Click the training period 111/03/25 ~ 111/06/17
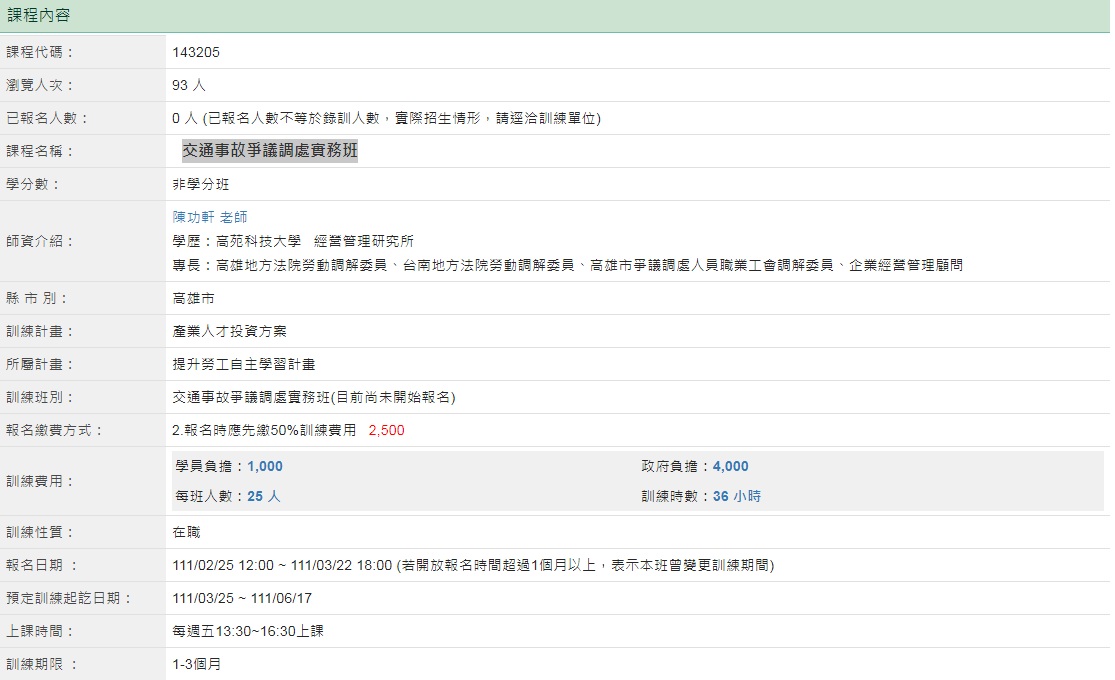Image resolution: width=1115 pixels, height=680 pixels. coord(242,598)
